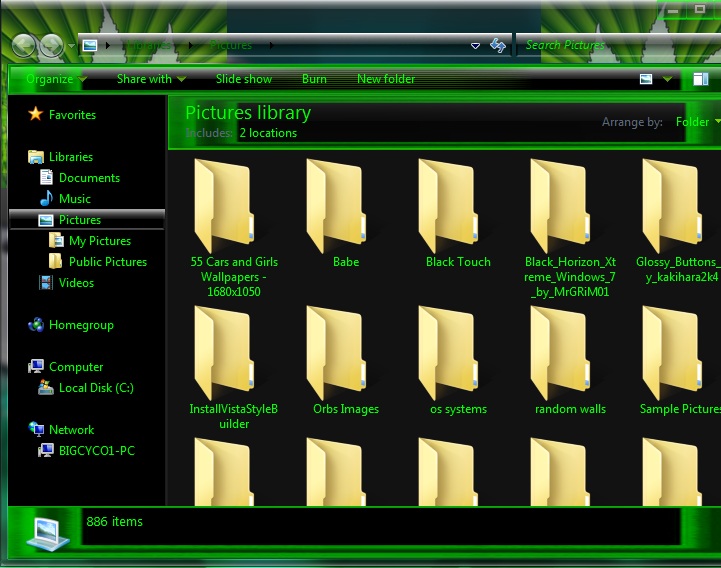The image size is (721, 568).
Task: Open the Arrange by Folder dropdown
Action: coord(698,122)
